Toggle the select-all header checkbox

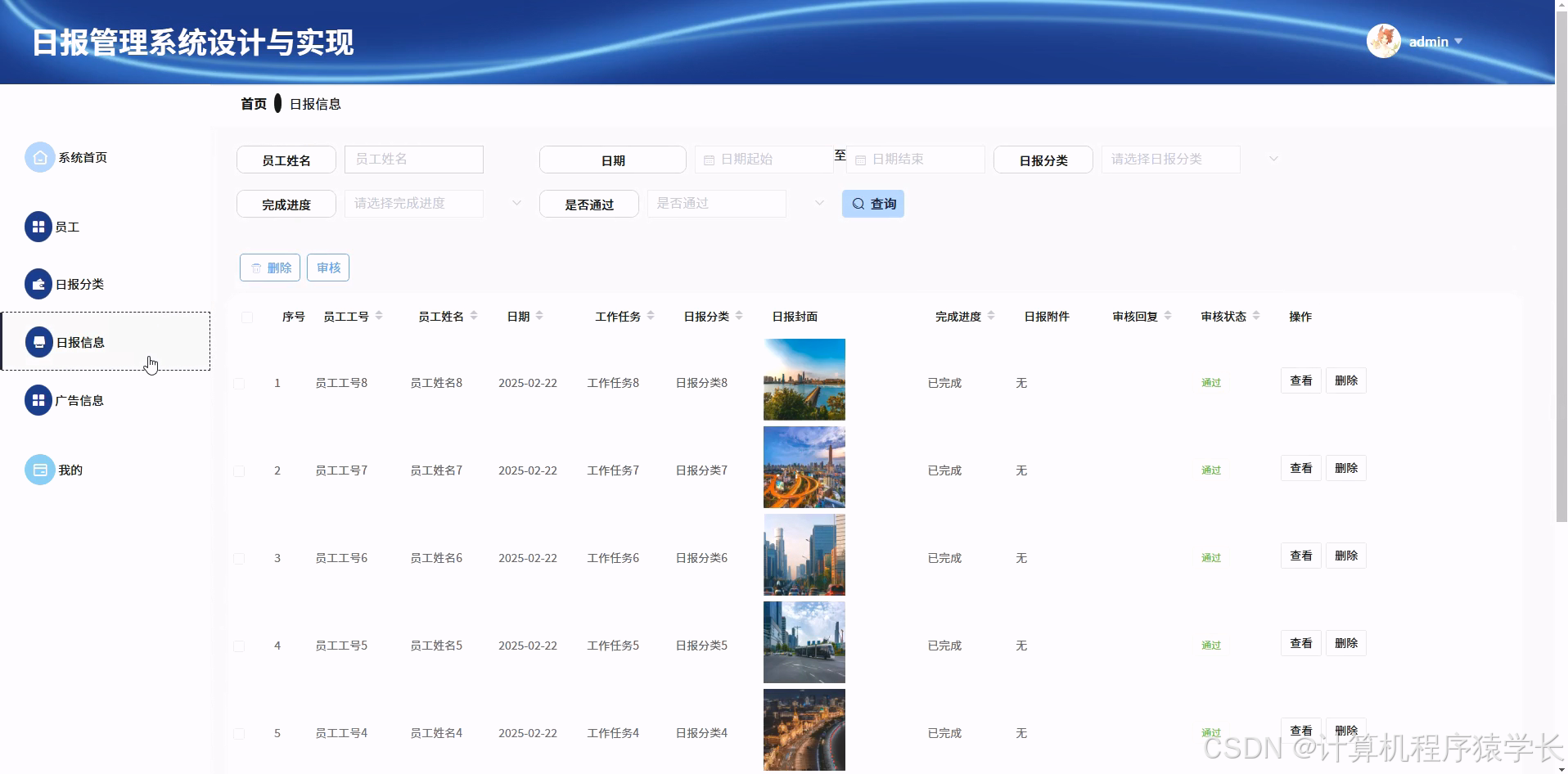pos(247,317)
